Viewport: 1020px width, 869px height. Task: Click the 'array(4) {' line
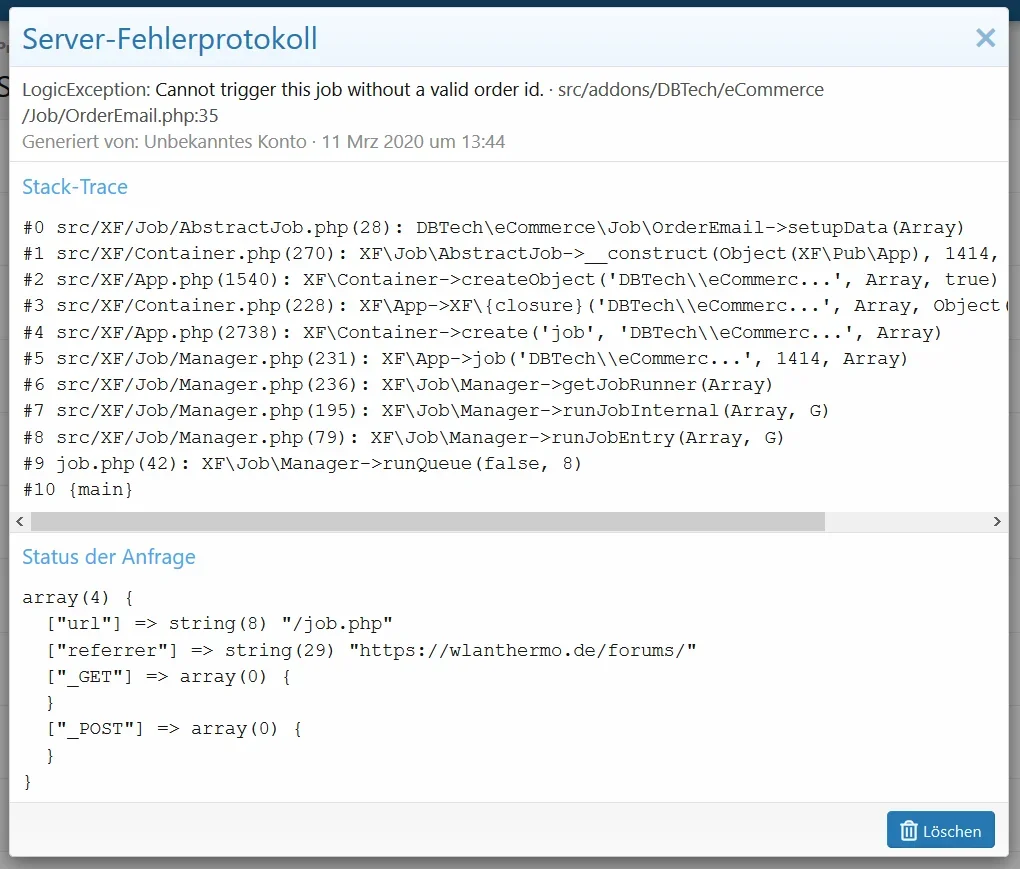[77, 597]
